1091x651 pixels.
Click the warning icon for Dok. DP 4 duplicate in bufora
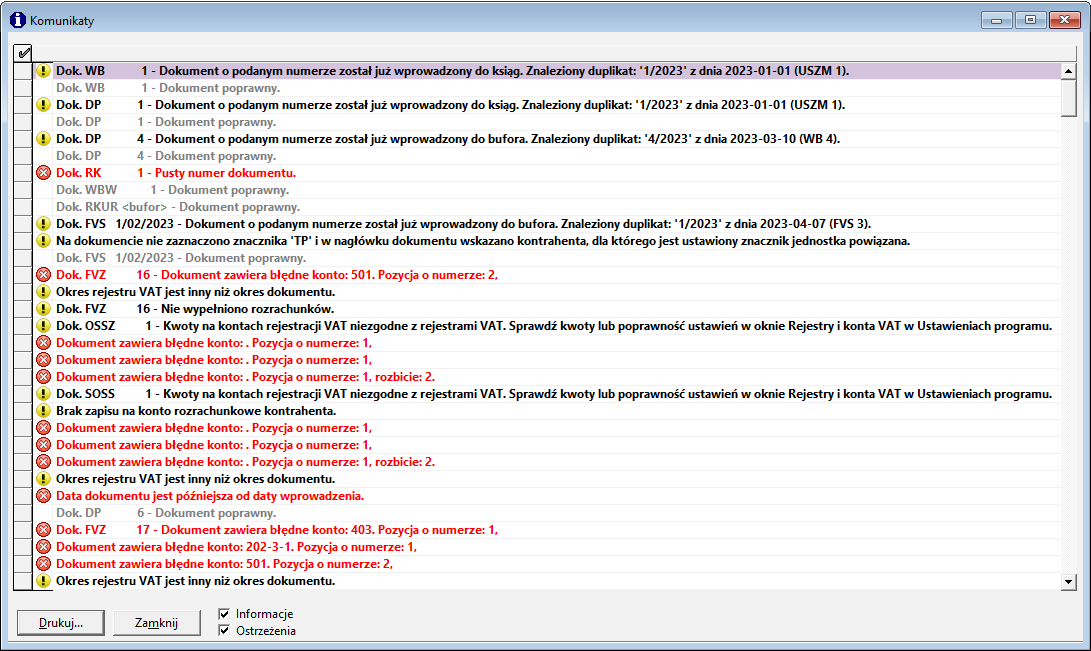[x=43, y=139]
